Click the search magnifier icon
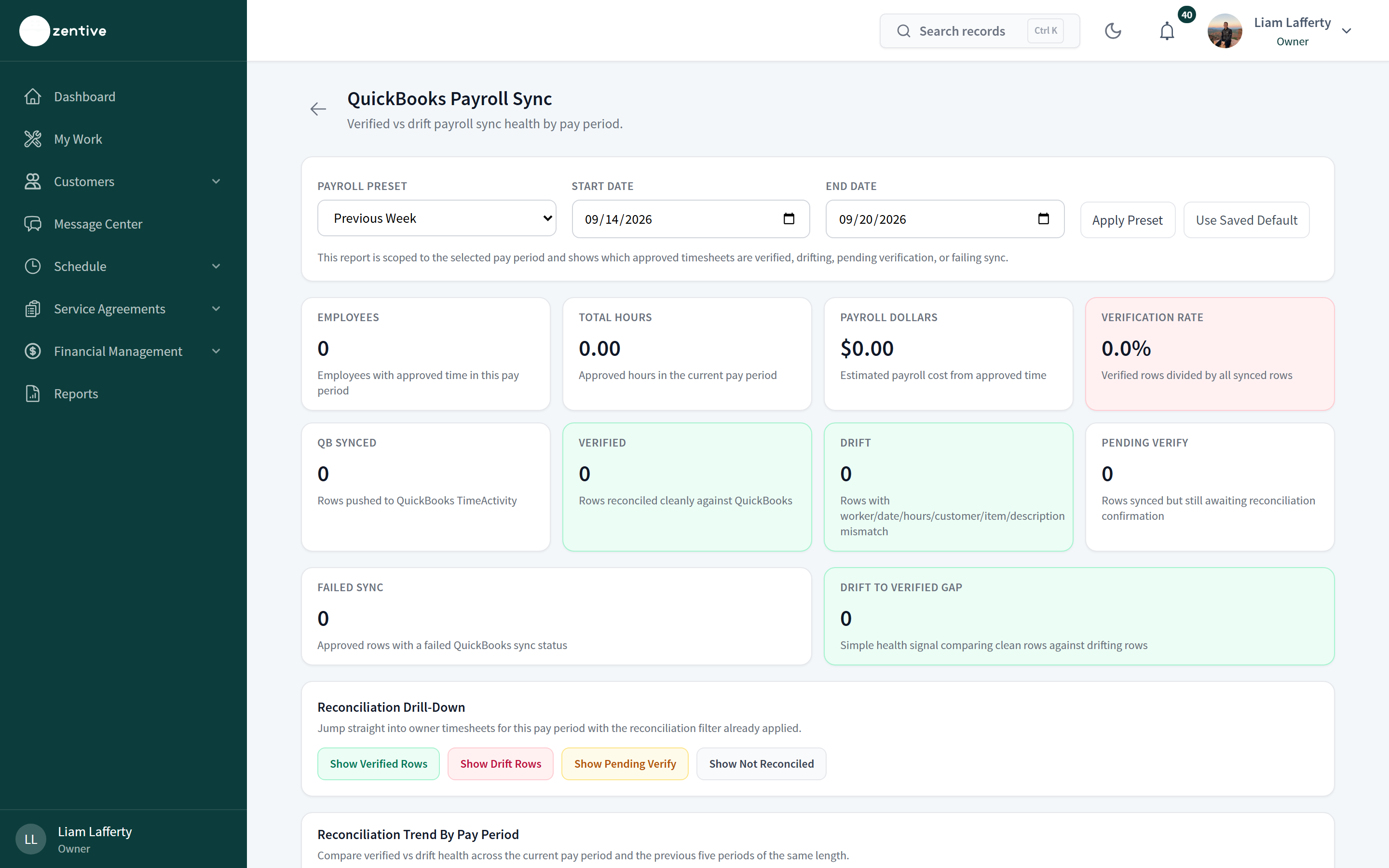Viewport: 1389px width, 868px height. click(x=903, y=31)
